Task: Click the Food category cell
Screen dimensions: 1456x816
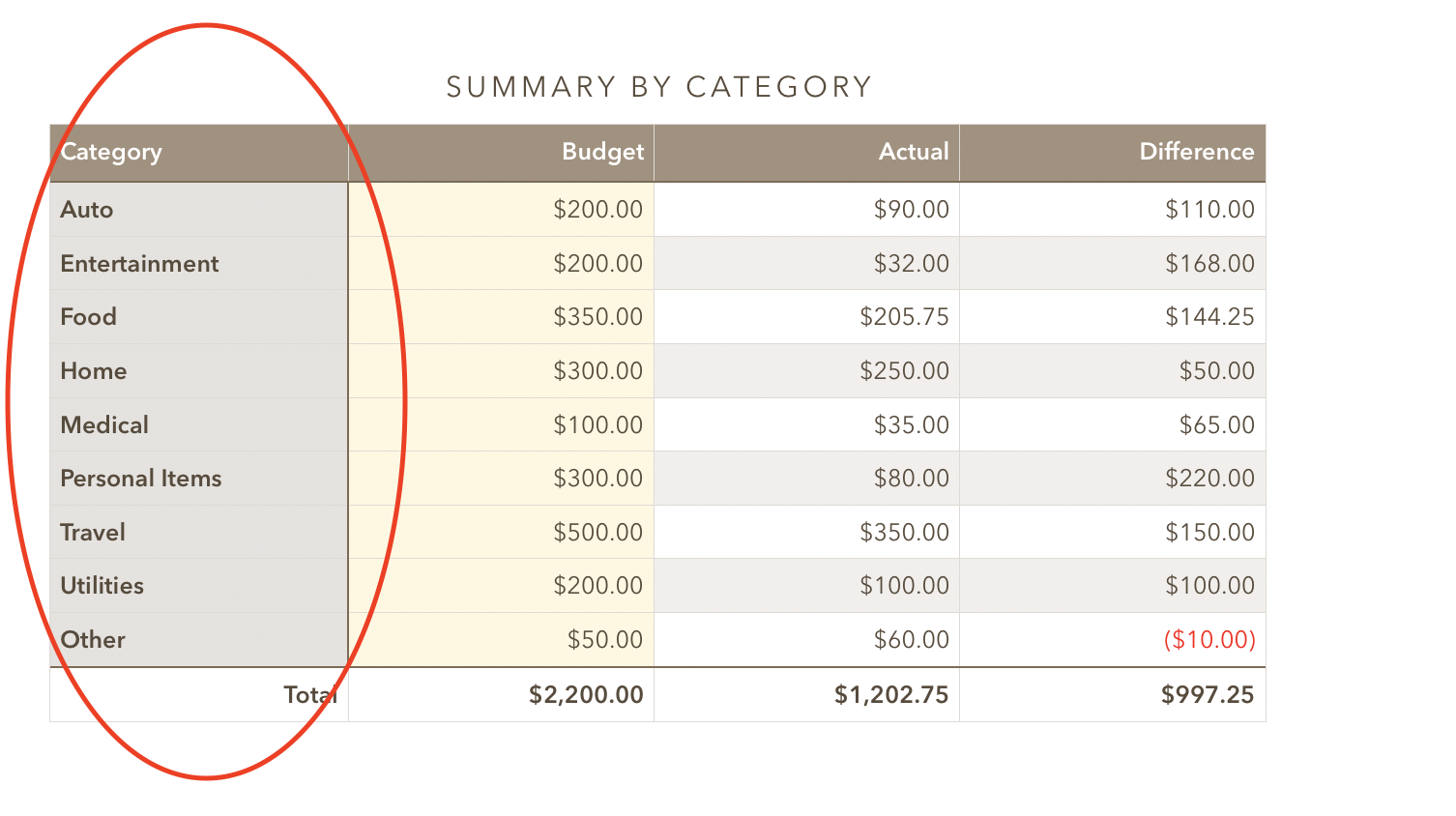Action: coord(89,317)
